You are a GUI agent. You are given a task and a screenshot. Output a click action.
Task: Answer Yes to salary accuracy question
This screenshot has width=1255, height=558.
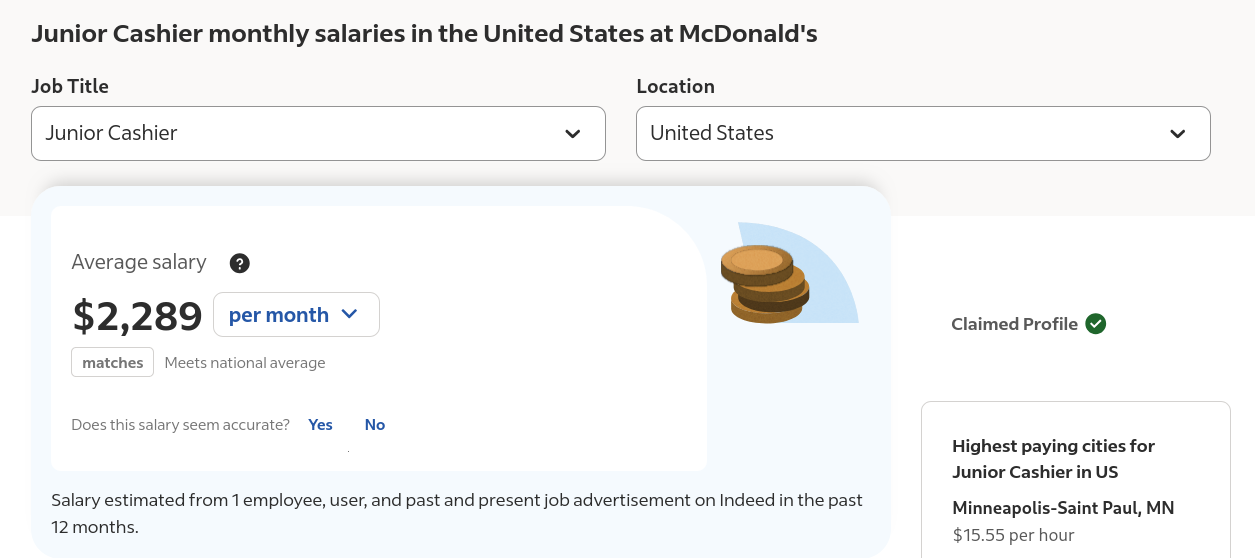(320, 425)
